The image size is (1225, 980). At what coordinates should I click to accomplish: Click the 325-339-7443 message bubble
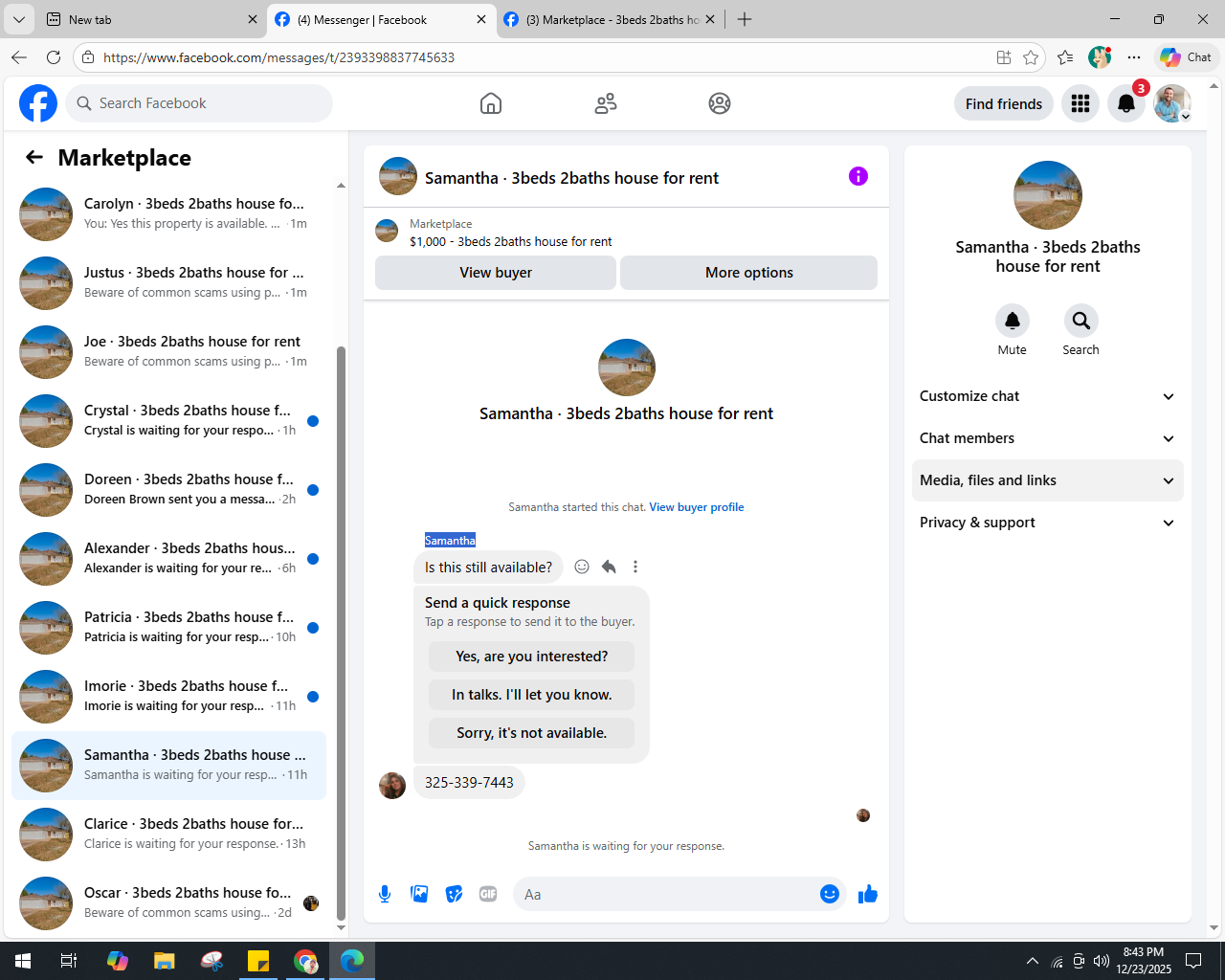tap(469, 783)
